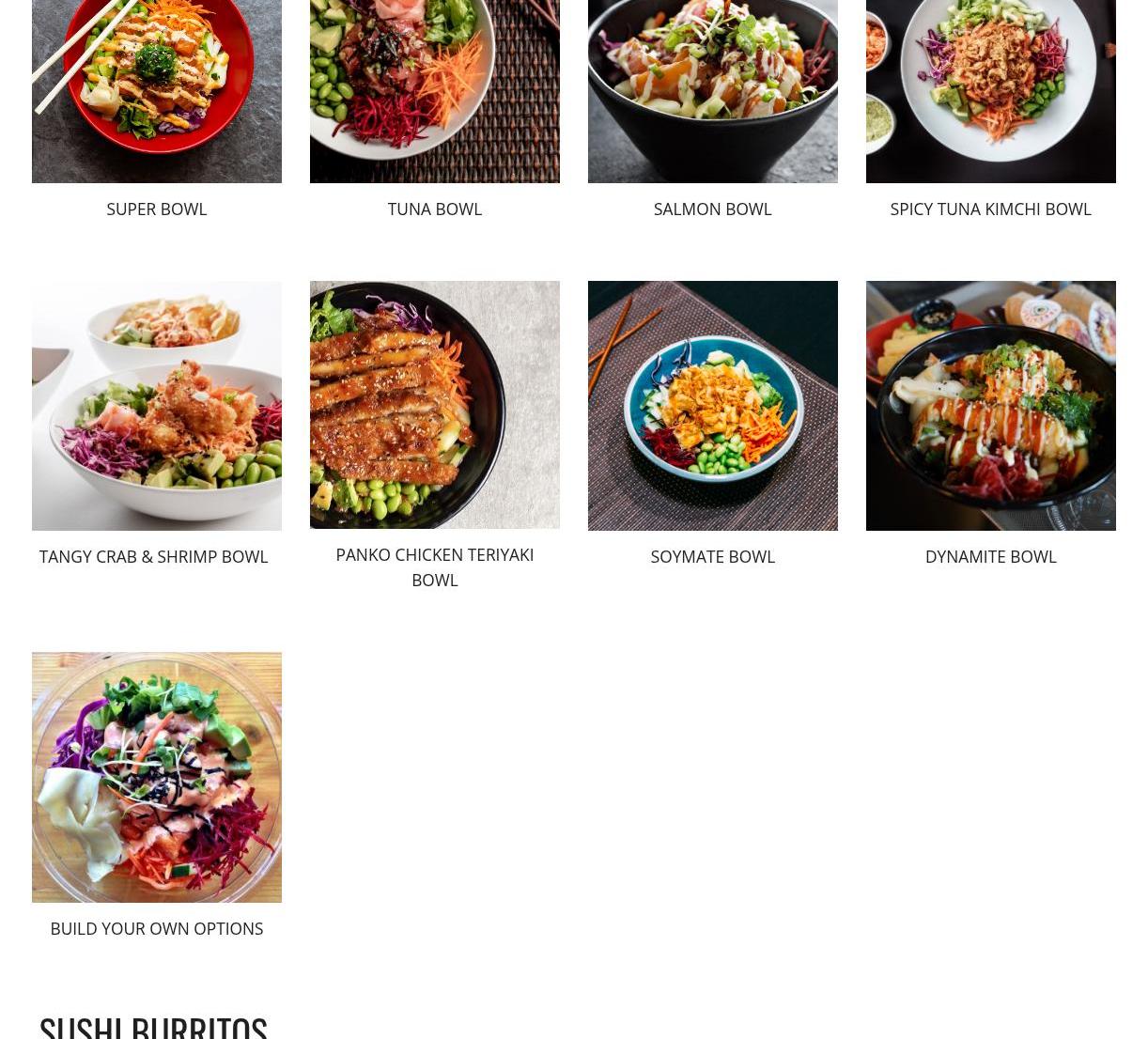The image size is (1148, 1039).
Task: Select the Soymate Bowl picture
Action: (x=713, y=406)
